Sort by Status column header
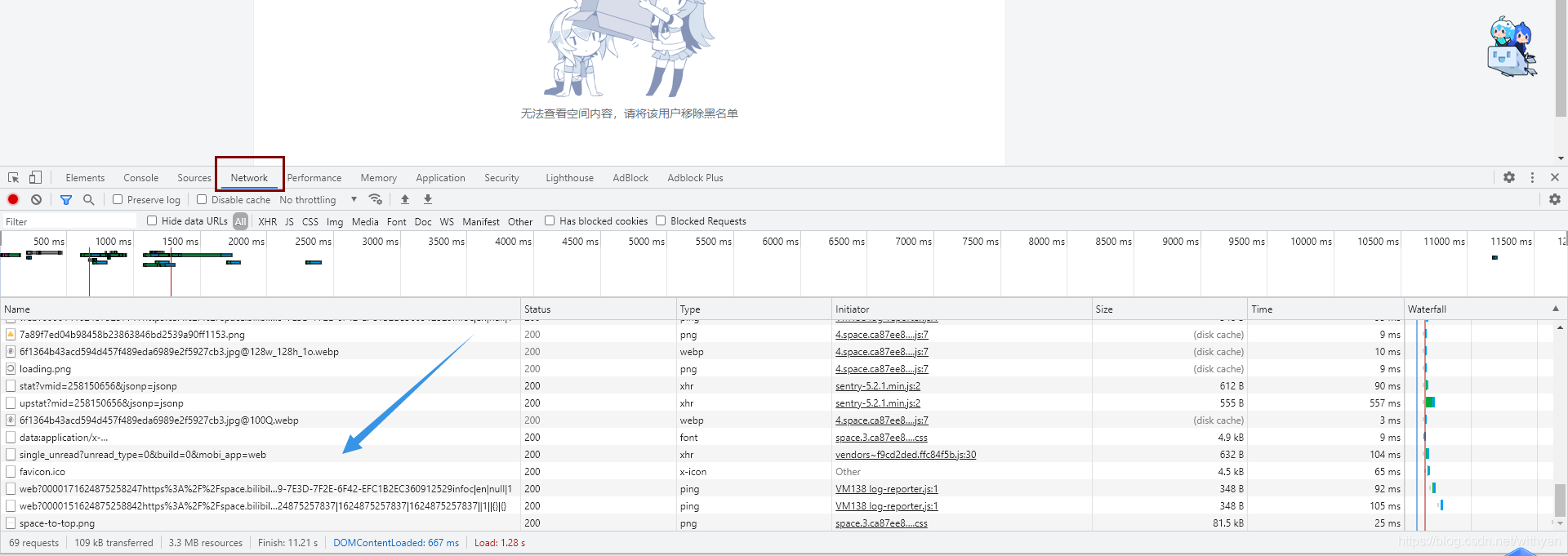This screenshot has width=1568, height=556. 599,309
